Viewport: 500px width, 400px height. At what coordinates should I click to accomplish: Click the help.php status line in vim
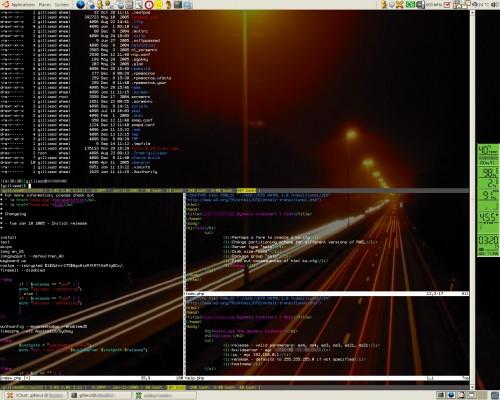tap(327, 378)
